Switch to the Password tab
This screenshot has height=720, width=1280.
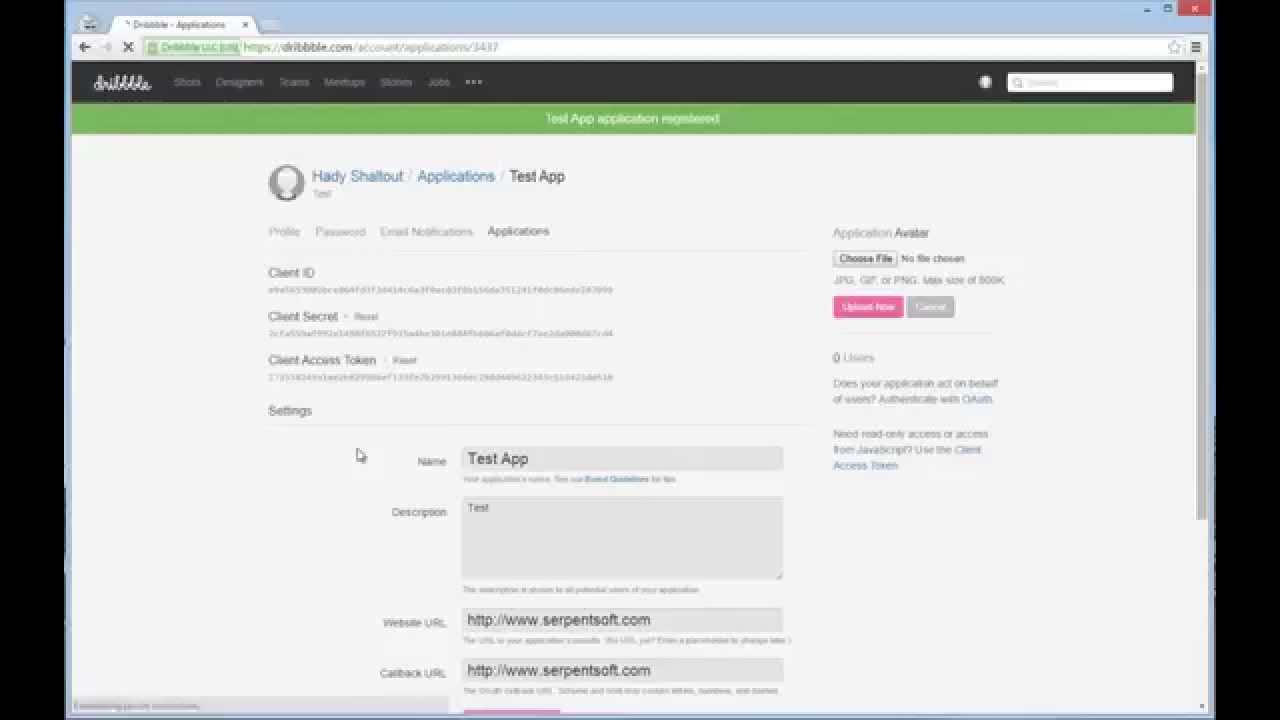point(340,231)
